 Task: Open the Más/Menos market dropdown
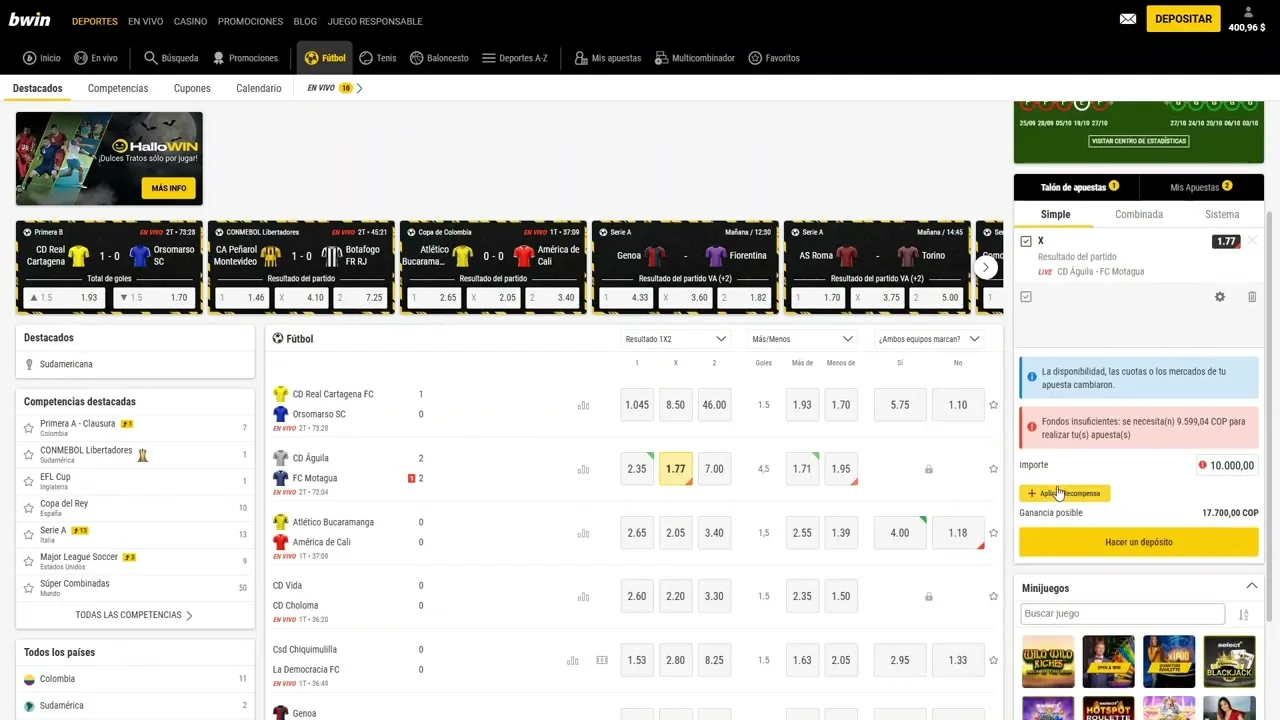[x=803, y=339]
